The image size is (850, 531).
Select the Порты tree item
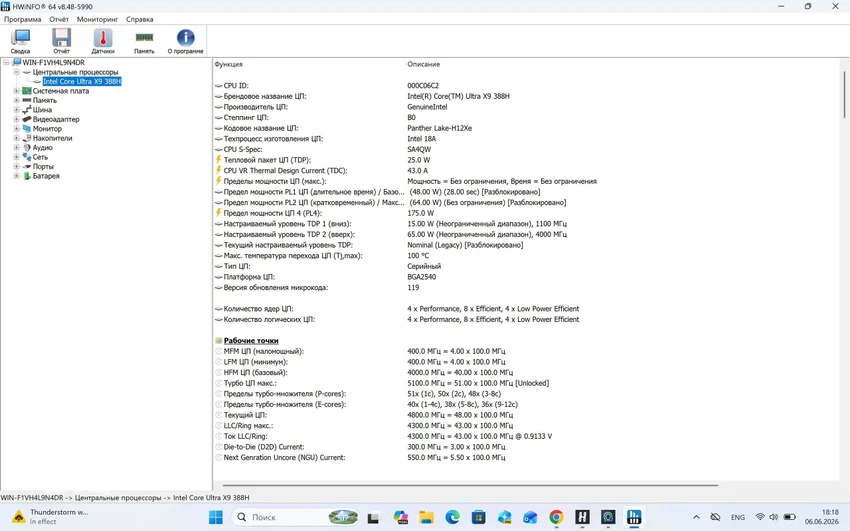pyautogui.click(x=43, y=166)
